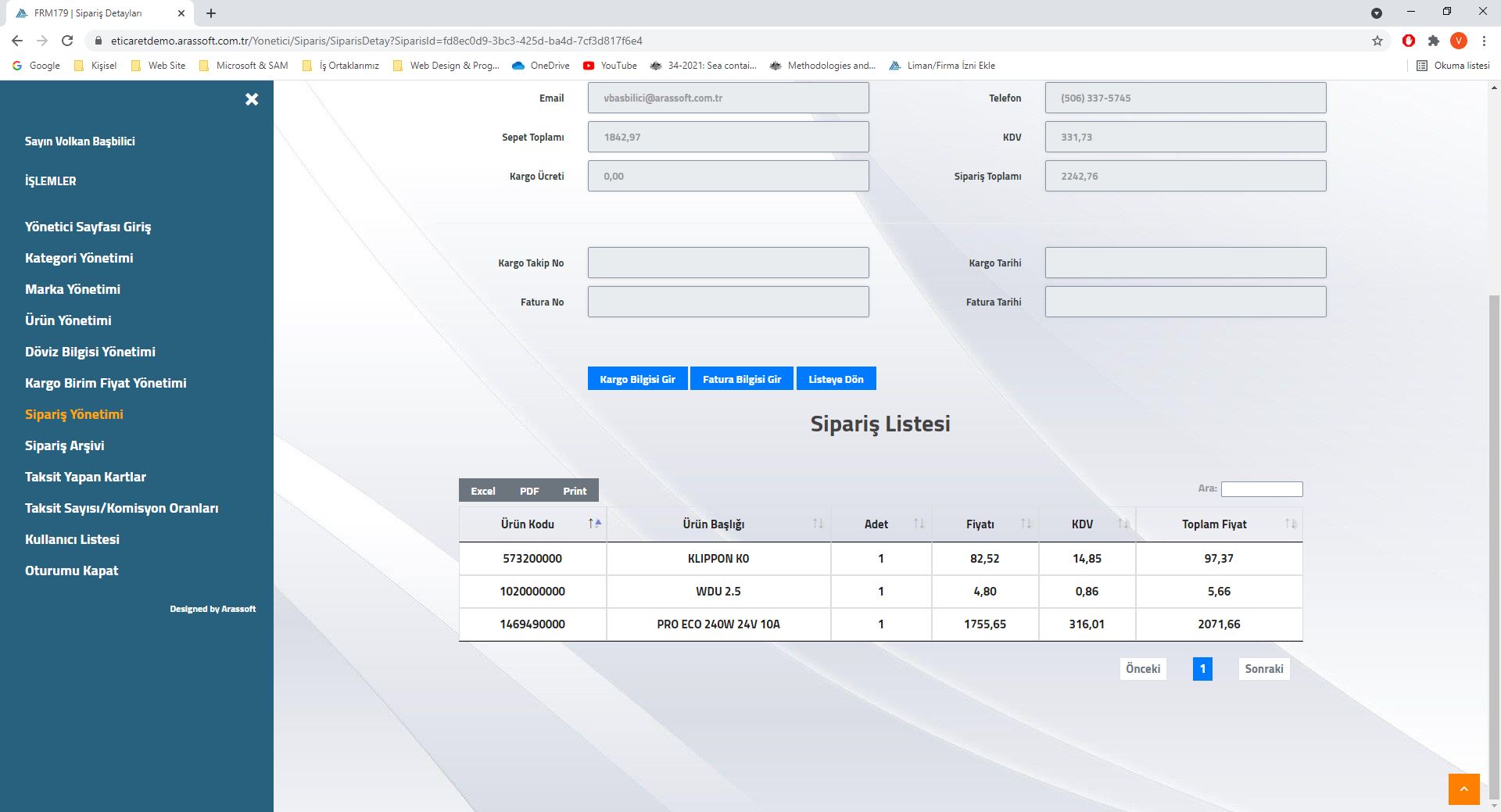This screenshot has height=812, width=1501.
Task: Log out with Oturumu Kapat
Action: 71,571
